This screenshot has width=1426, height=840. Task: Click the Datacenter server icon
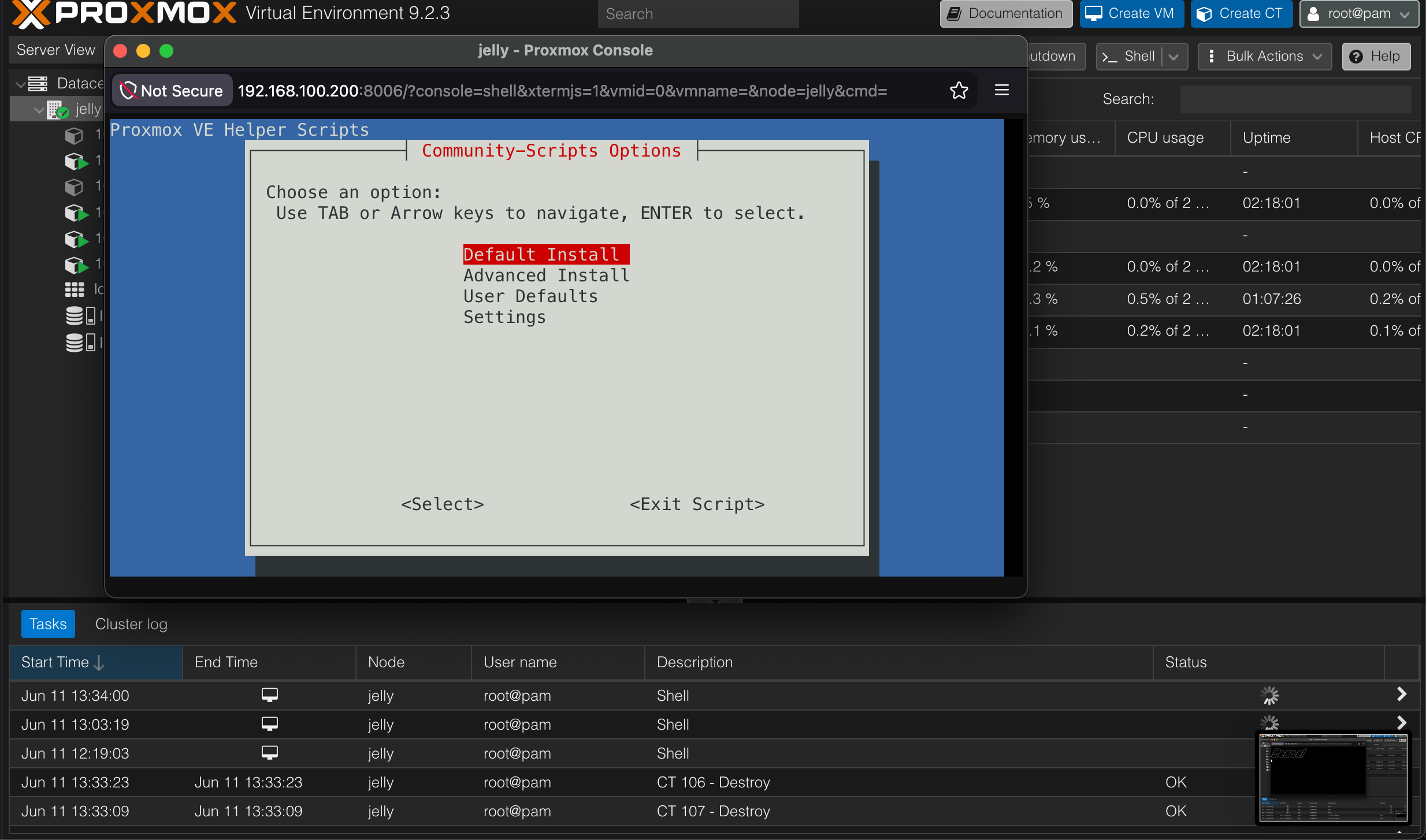(x=38, y=84)
